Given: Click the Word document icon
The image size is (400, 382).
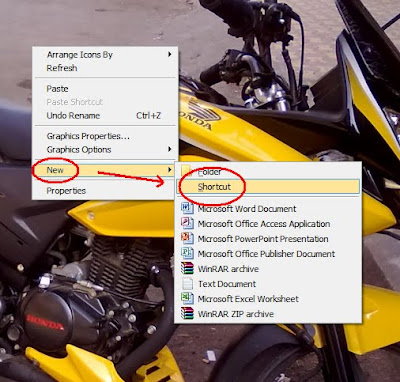Looking at the screenshot, I should 187,208.
